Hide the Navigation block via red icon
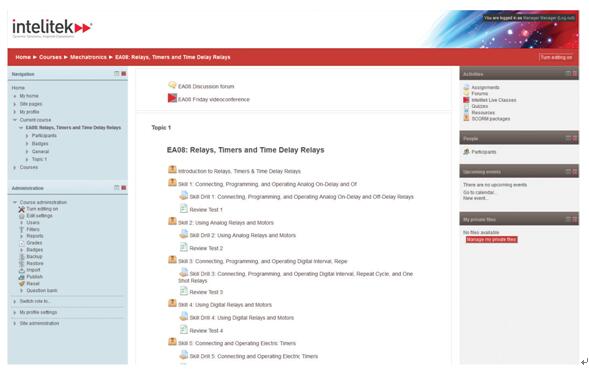Image resolution: width=589 pixels, height=373 pixels. (x=124, y=74)
